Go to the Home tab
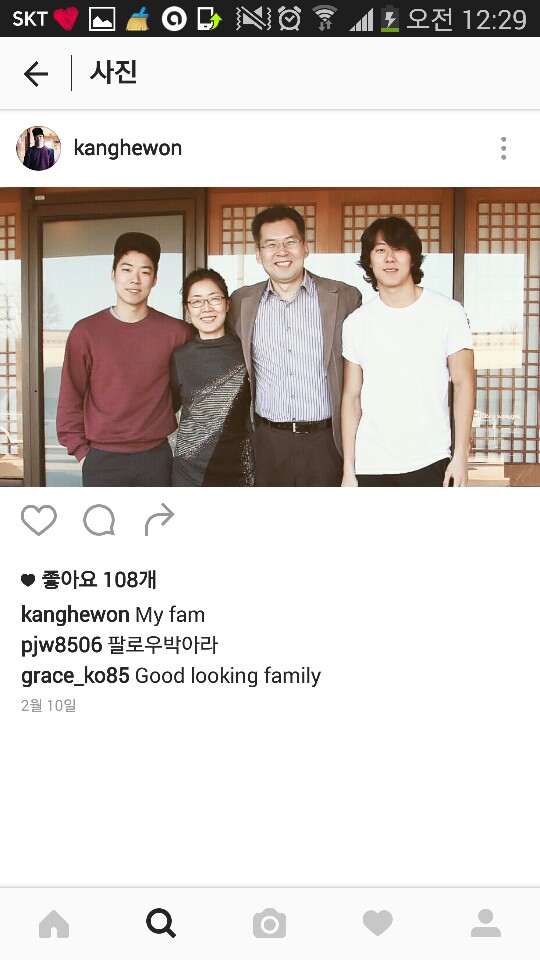This screenshot has width=540, height=960. click(x=54, y=924)
